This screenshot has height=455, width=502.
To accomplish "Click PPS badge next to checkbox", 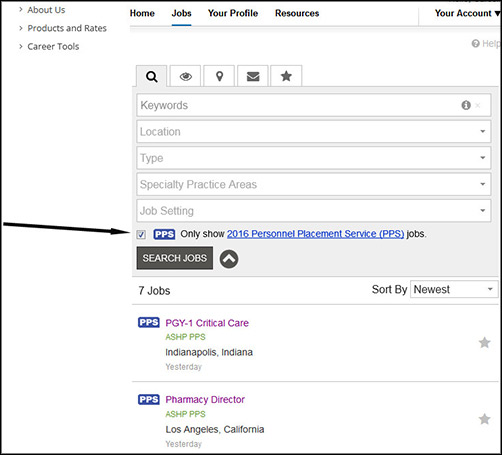I will click(164, 234).
